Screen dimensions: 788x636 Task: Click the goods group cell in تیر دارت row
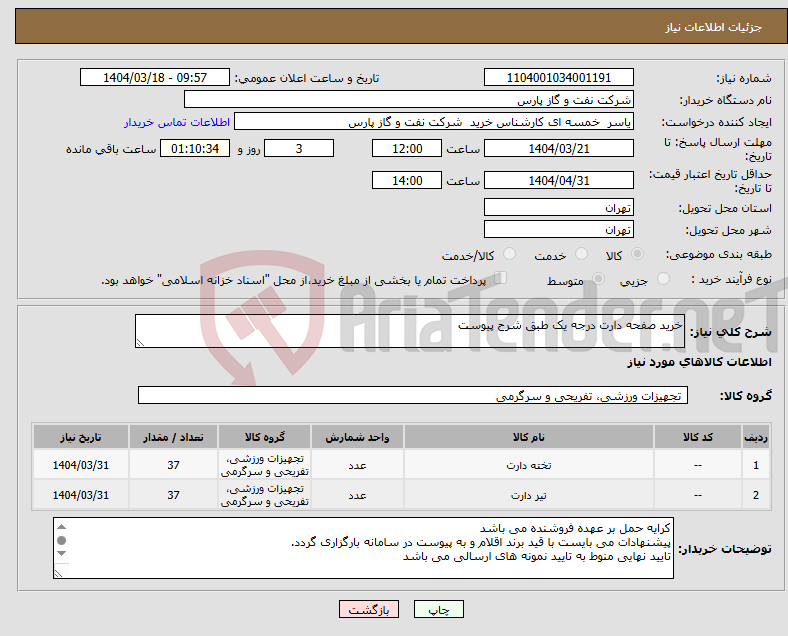pos(264,495)
